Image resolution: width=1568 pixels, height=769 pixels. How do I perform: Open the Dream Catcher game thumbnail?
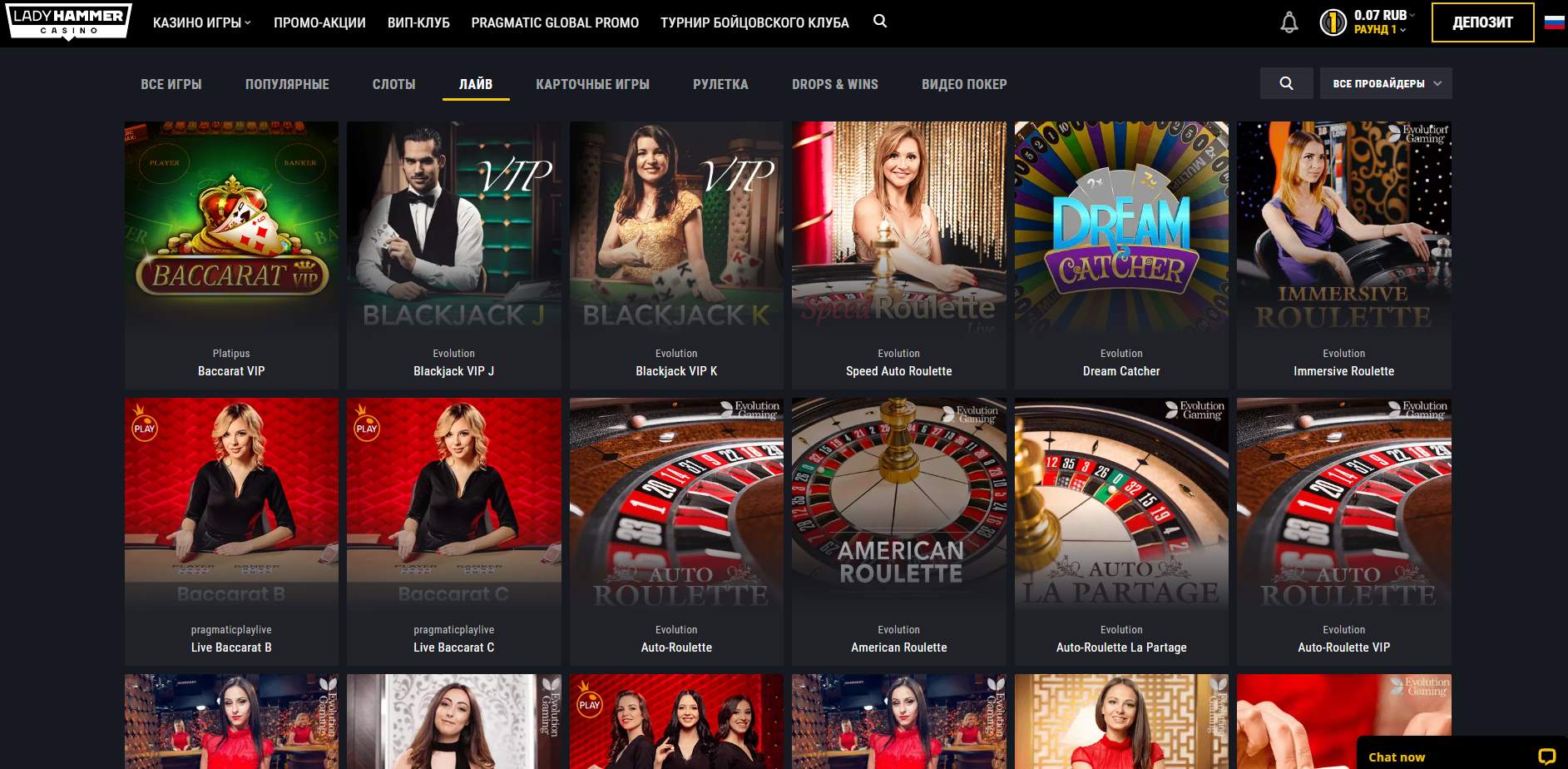coord(1121,255)
